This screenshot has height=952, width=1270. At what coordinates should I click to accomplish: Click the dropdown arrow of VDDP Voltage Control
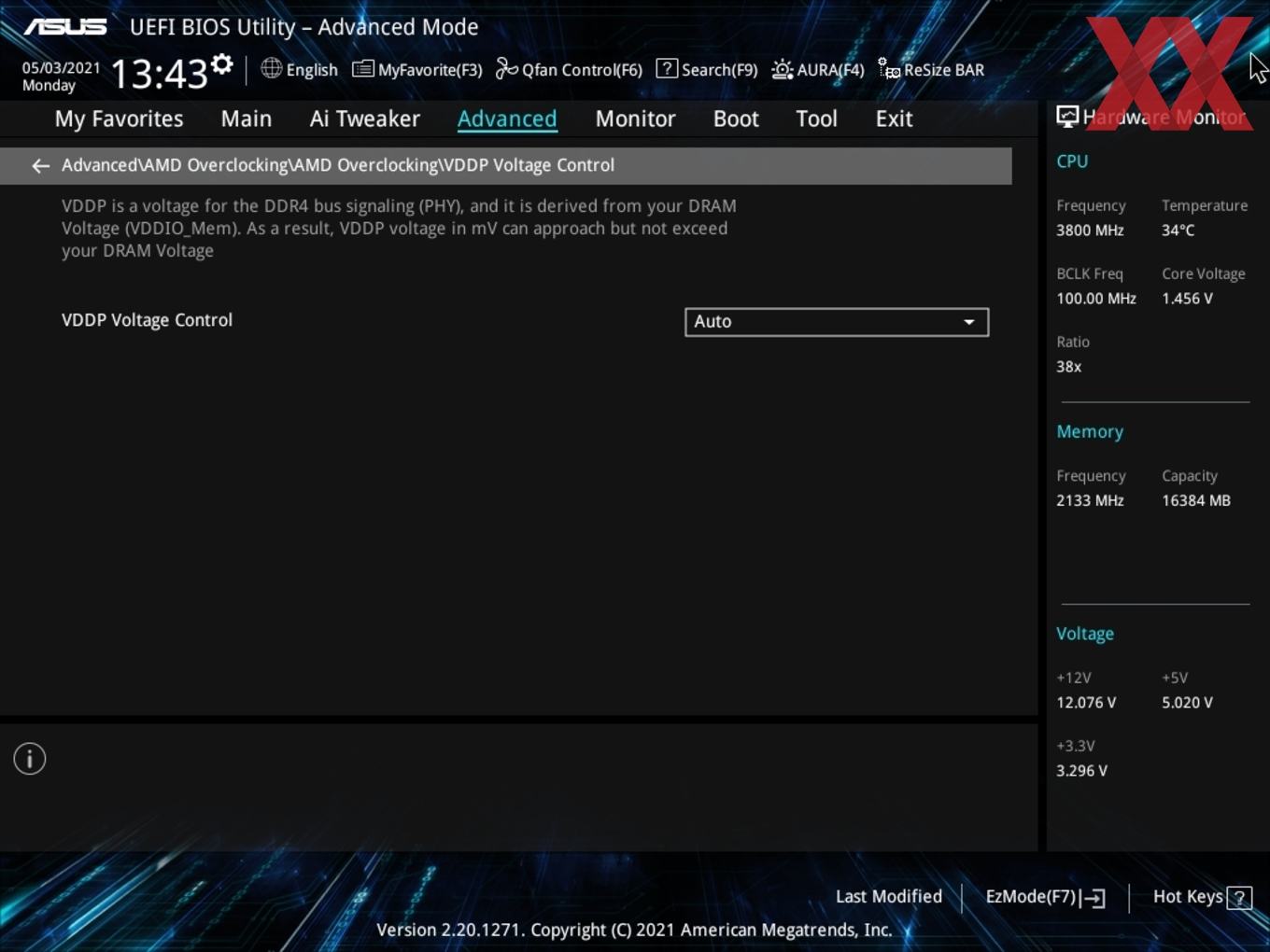pyautogui.click(x=969, y=322)
